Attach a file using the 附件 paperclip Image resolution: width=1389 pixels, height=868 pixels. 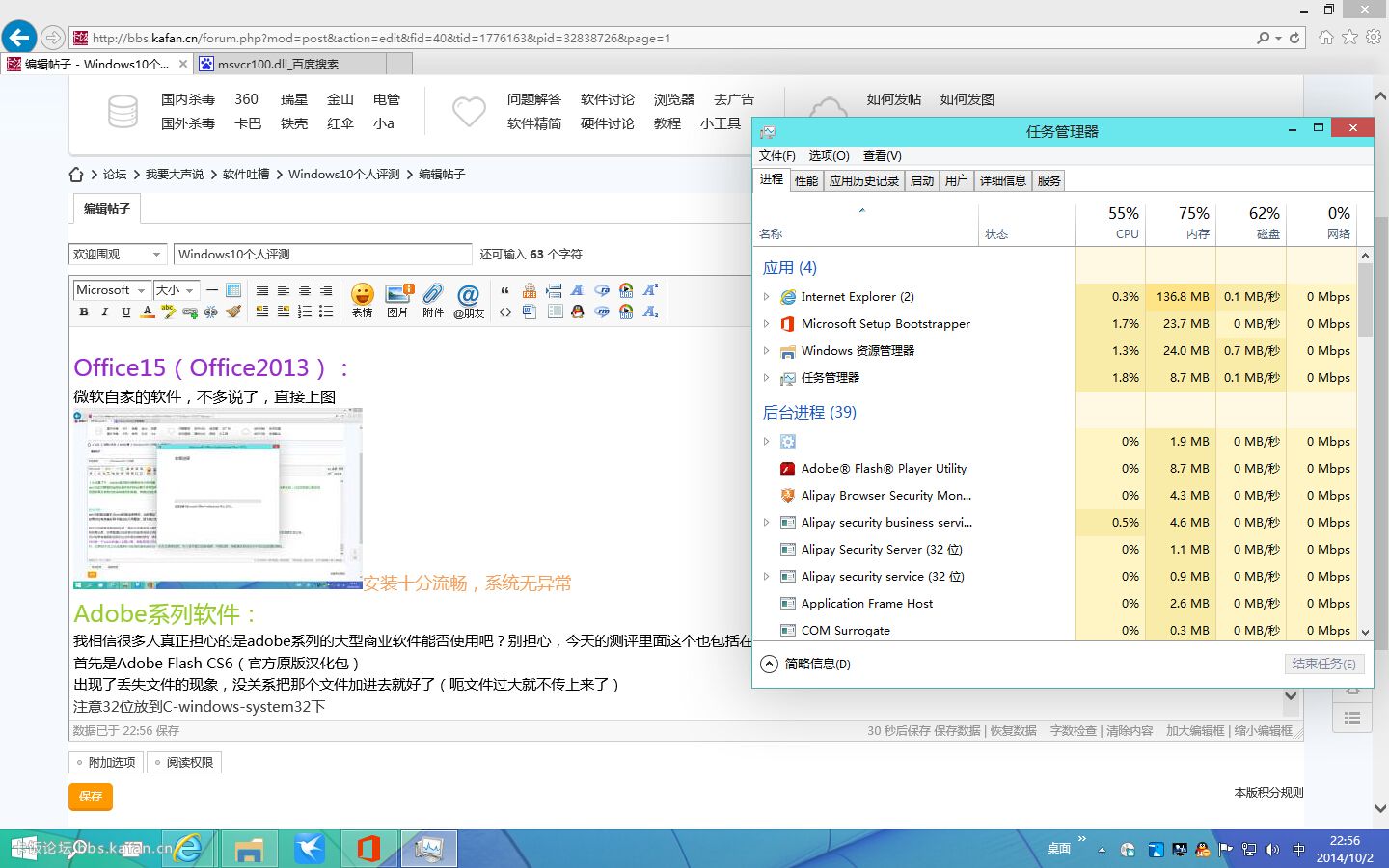[433, 300]
